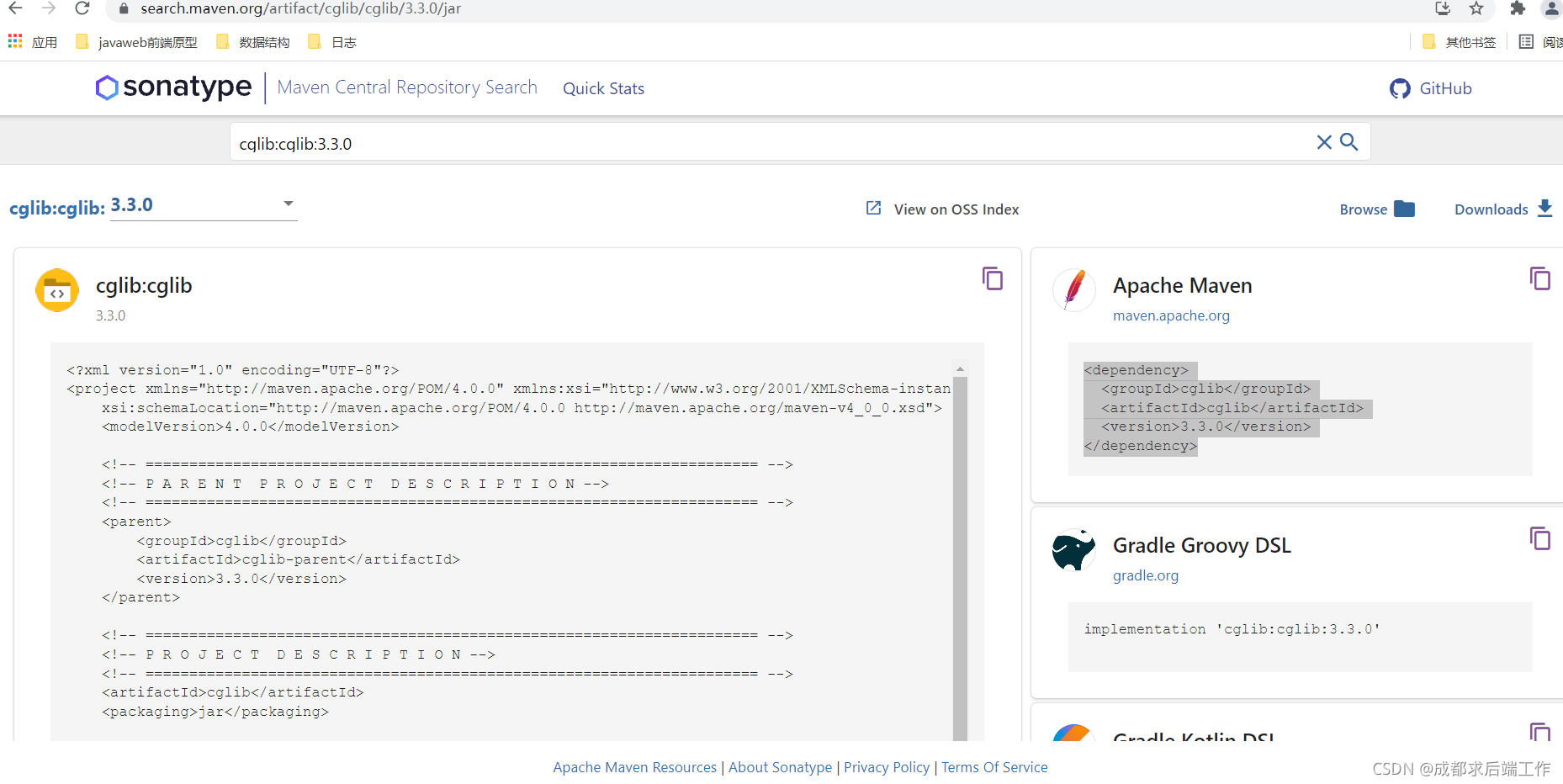Screen dimensions: 1563x784
Task: Click inside the search input field
Action: click(x=757, y=141)
